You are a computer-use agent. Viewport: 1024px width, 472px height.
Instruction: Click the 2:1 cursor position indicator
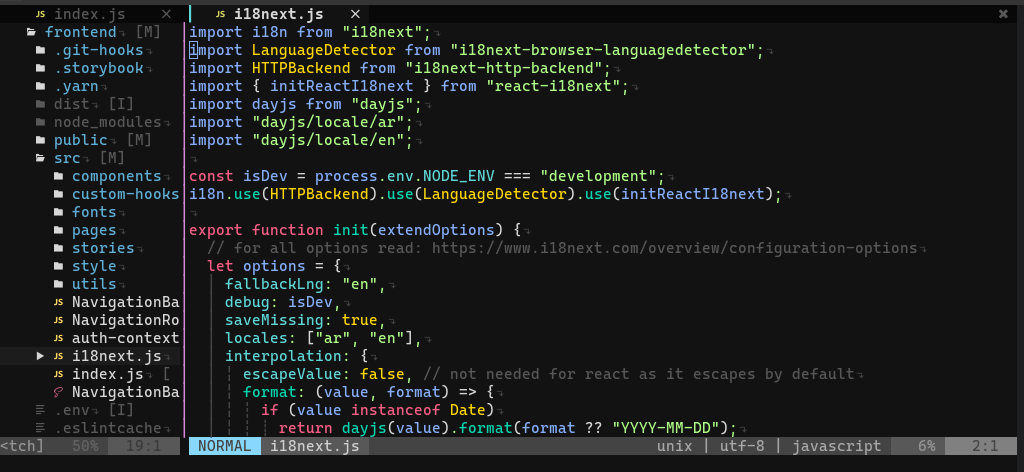pos(985,446)
